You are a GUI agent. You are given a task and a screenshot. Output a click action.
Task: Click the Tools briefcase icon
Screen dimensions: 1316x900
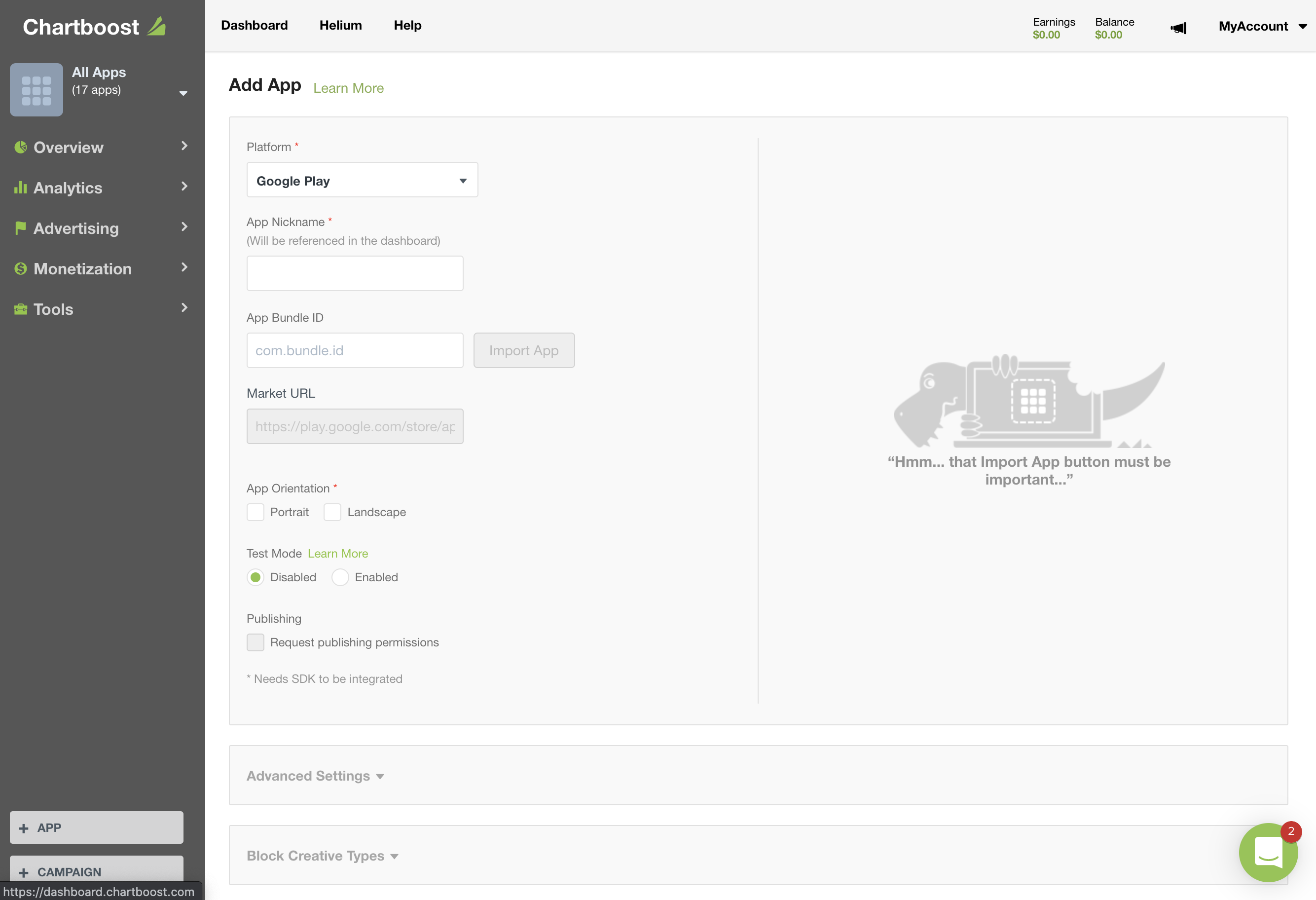(x=21, y=309)
